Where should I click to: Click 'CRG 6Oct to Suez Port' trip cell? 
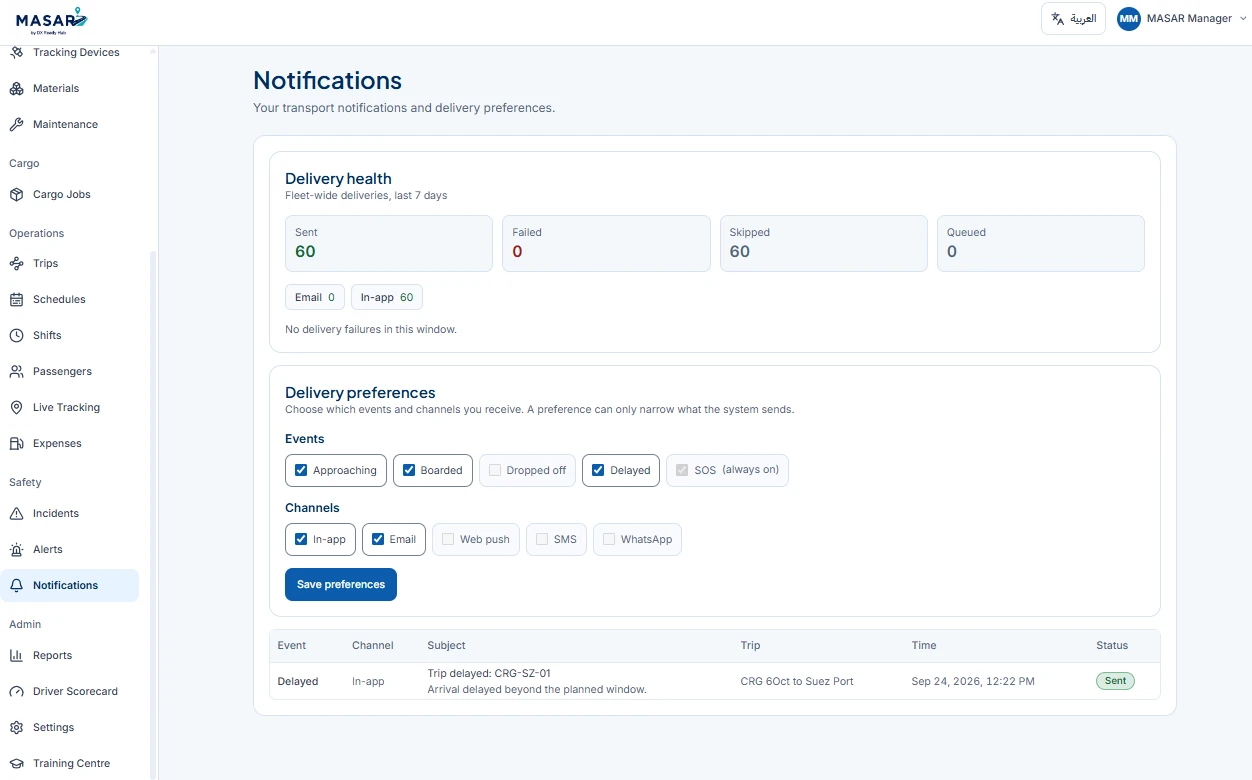[797, 681]
